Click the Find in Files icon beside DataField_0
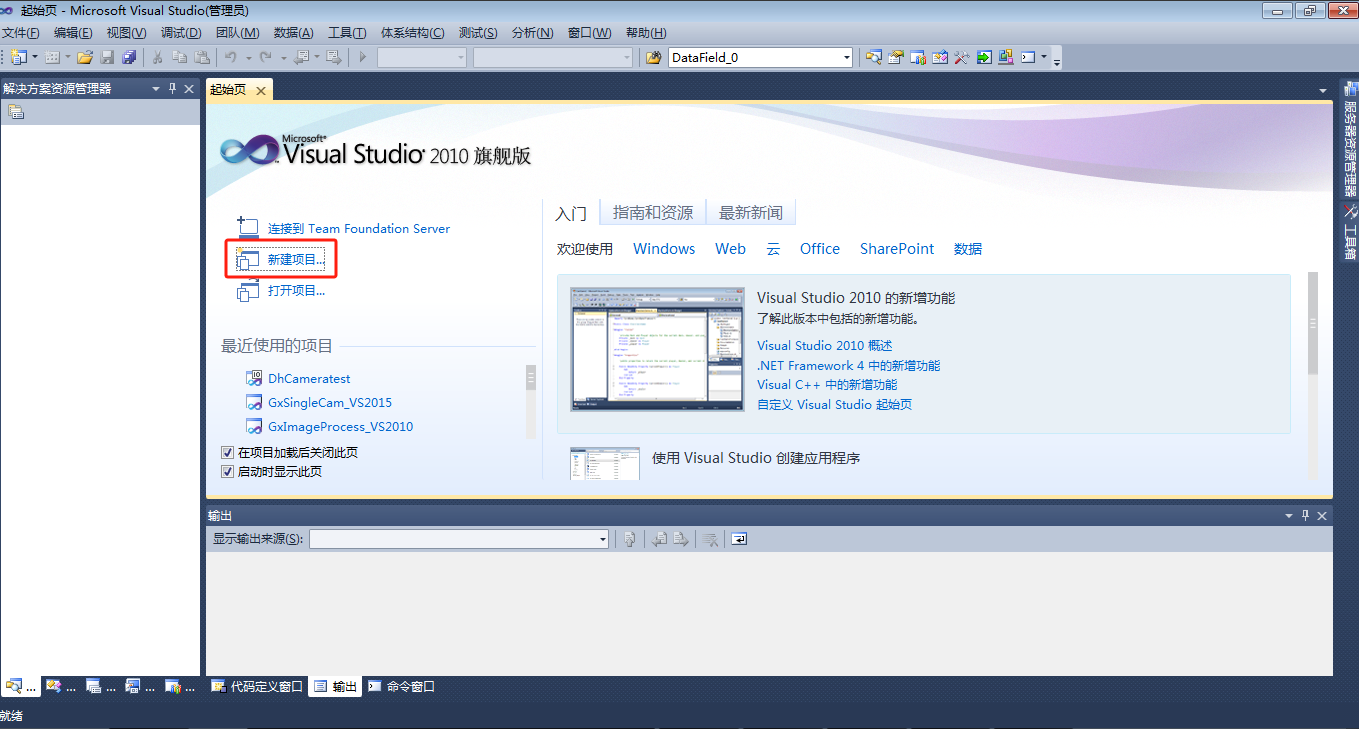Image resolution: width=1359 pixels, height=729 pixels. (654, 57)
